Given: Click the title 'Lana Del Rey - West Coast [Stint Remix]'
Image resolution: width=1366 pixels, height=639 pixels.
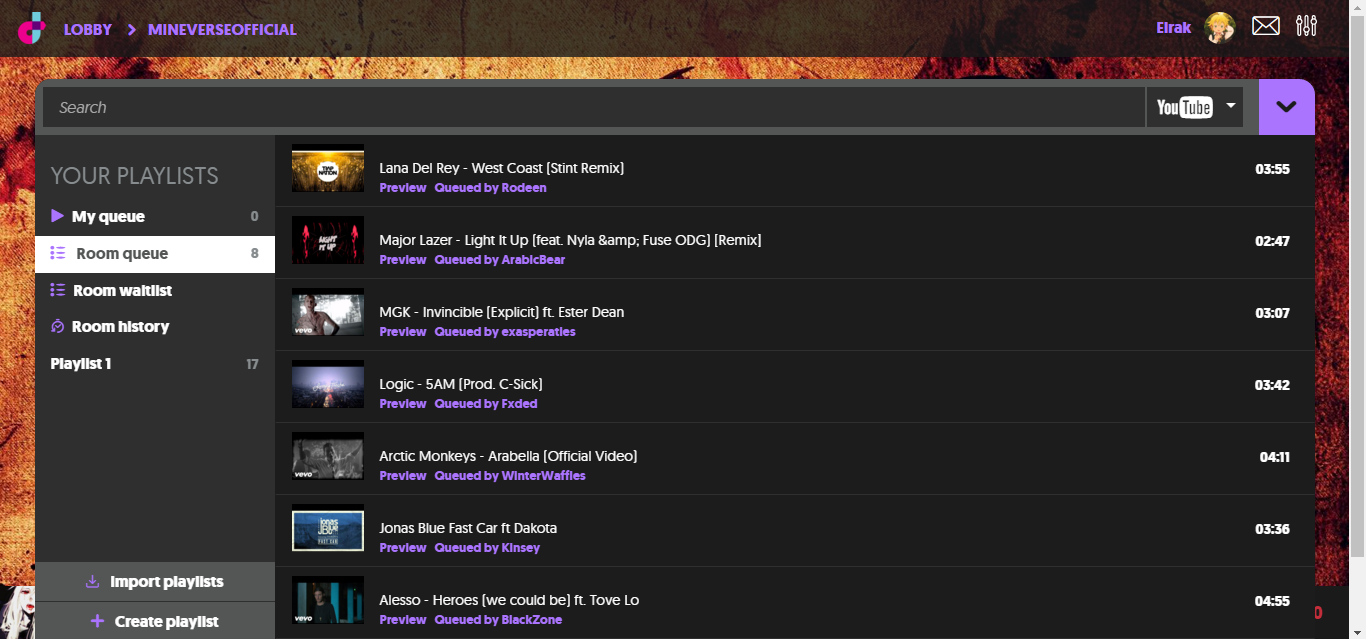Looking at the screenshot, I should coord(502,168).
